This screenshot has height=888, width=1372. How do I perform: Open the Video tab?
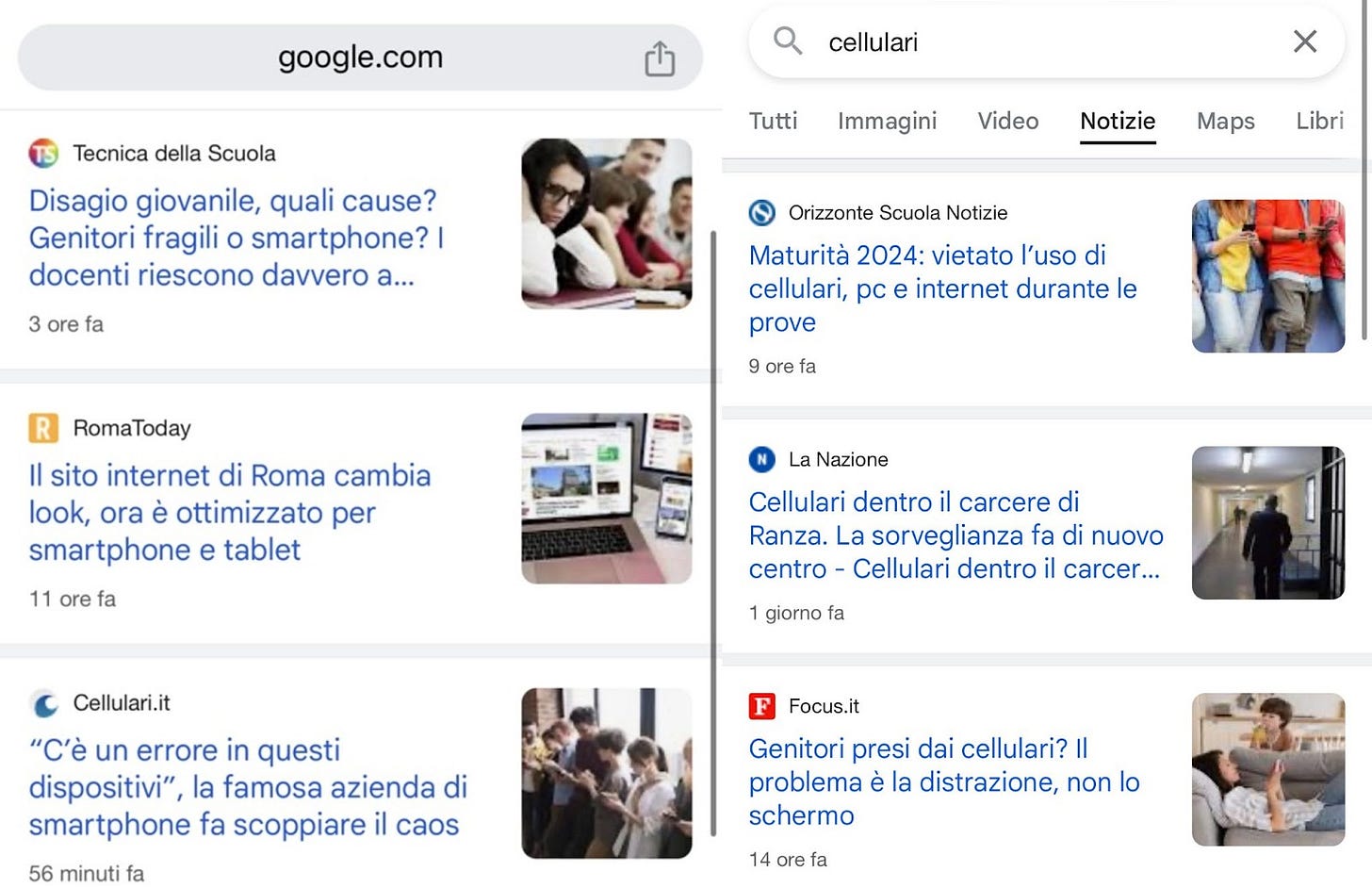(x=1008, y=121)
